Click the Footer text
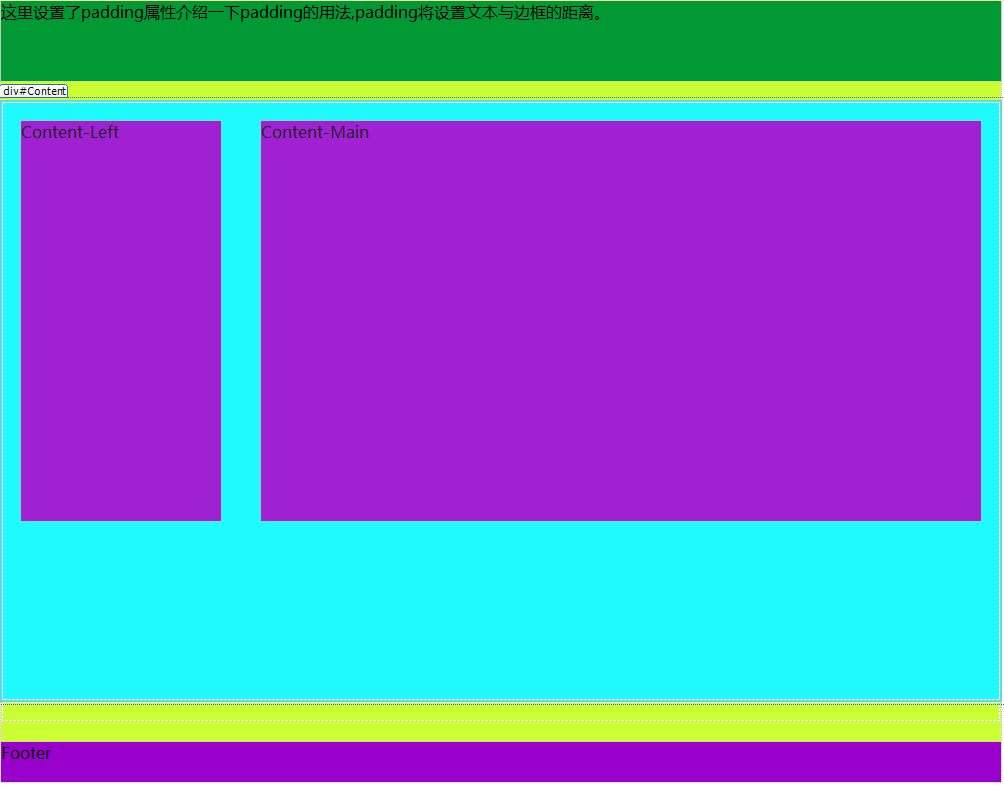Screen dimensions: 1004x787 click(x=26, y=754)
